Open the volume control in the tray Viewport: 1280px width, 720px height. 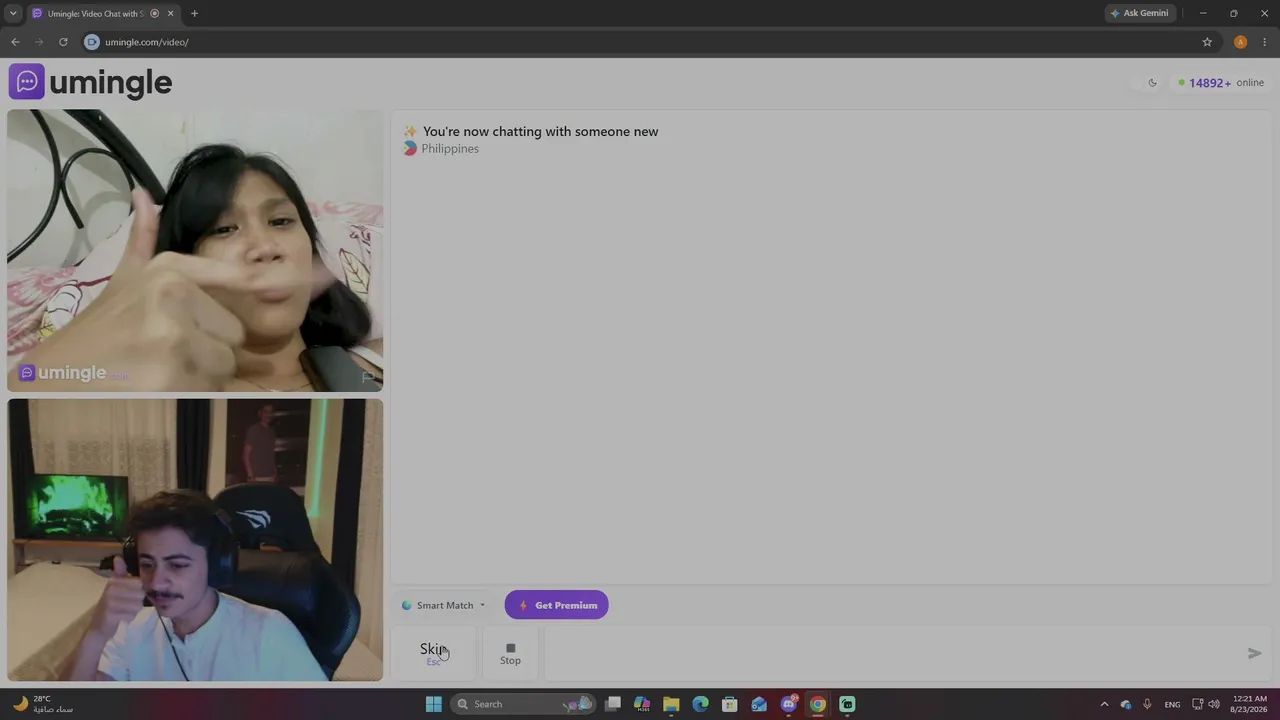pos(1214,704)
